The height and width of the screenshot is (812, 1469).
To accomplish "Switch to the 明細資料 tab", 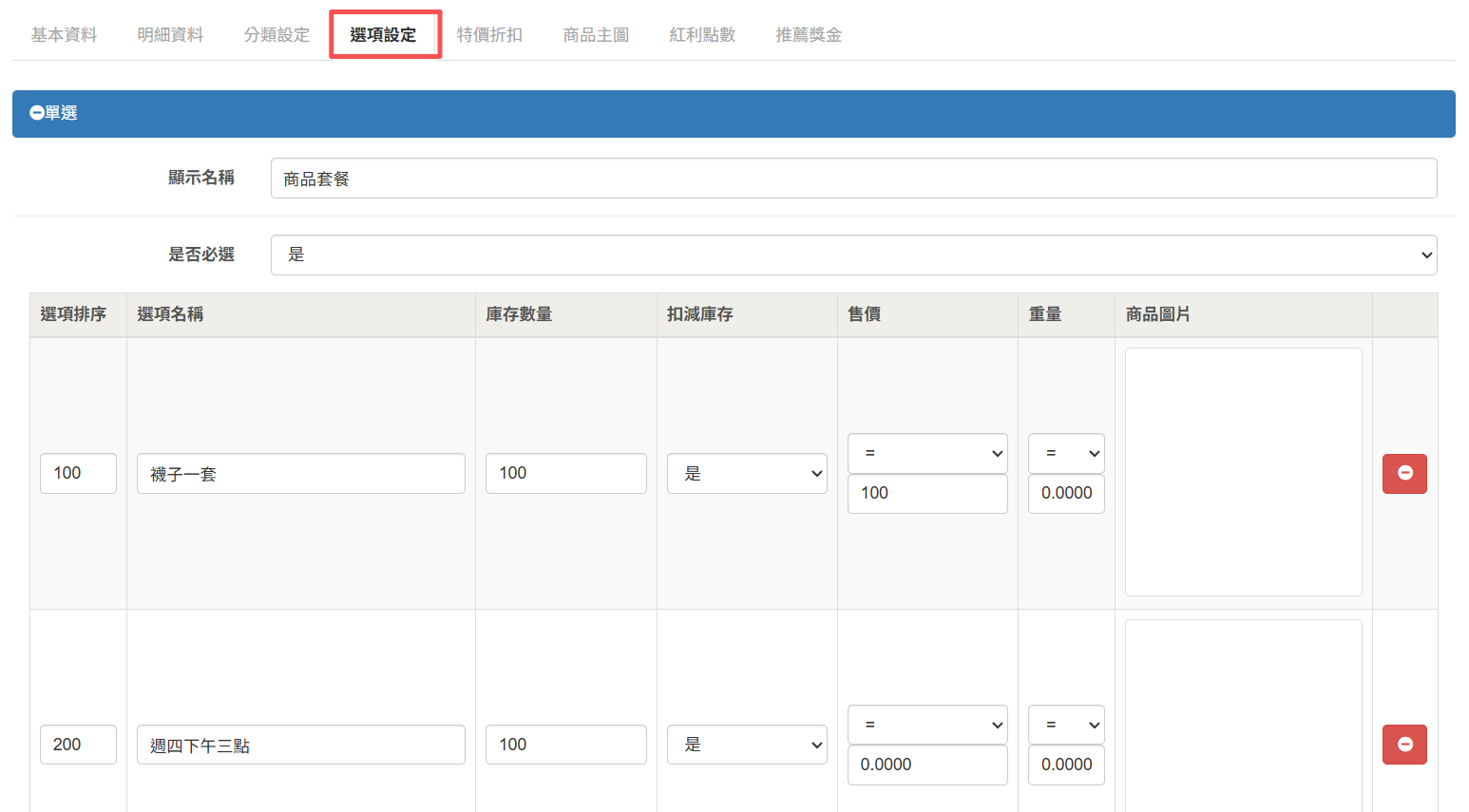I will pos(170,35).
